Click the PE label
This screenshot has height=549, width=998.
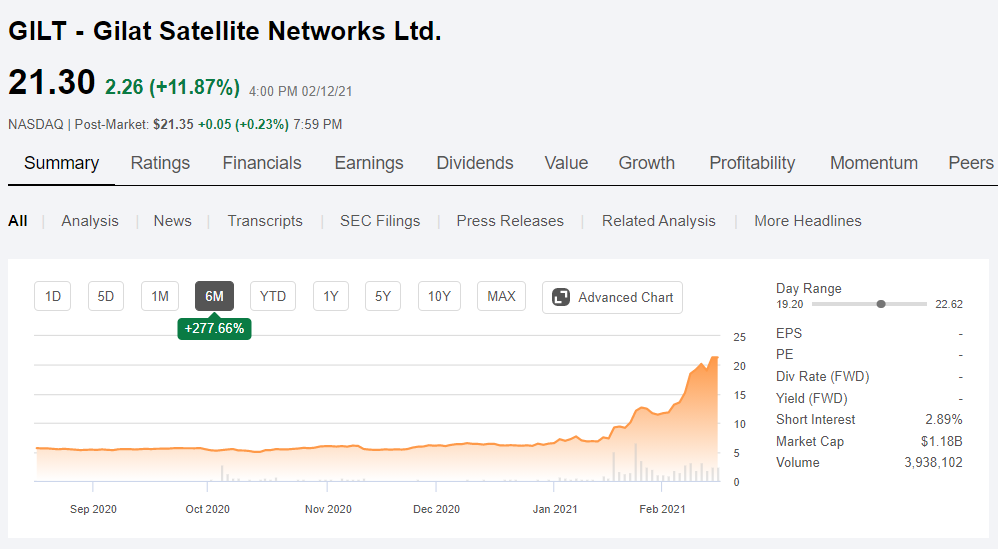784,354
